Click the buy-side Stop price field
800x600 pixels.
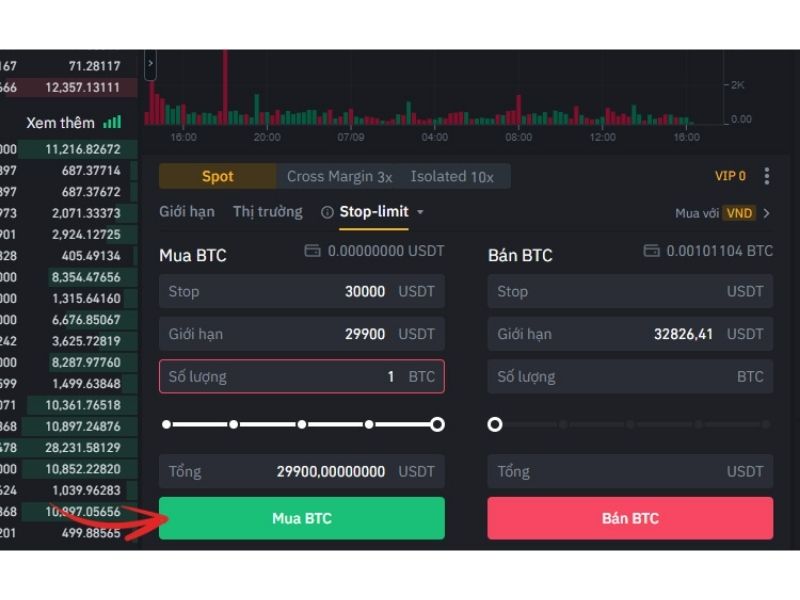pyautogui.click(x=302, y=291)
